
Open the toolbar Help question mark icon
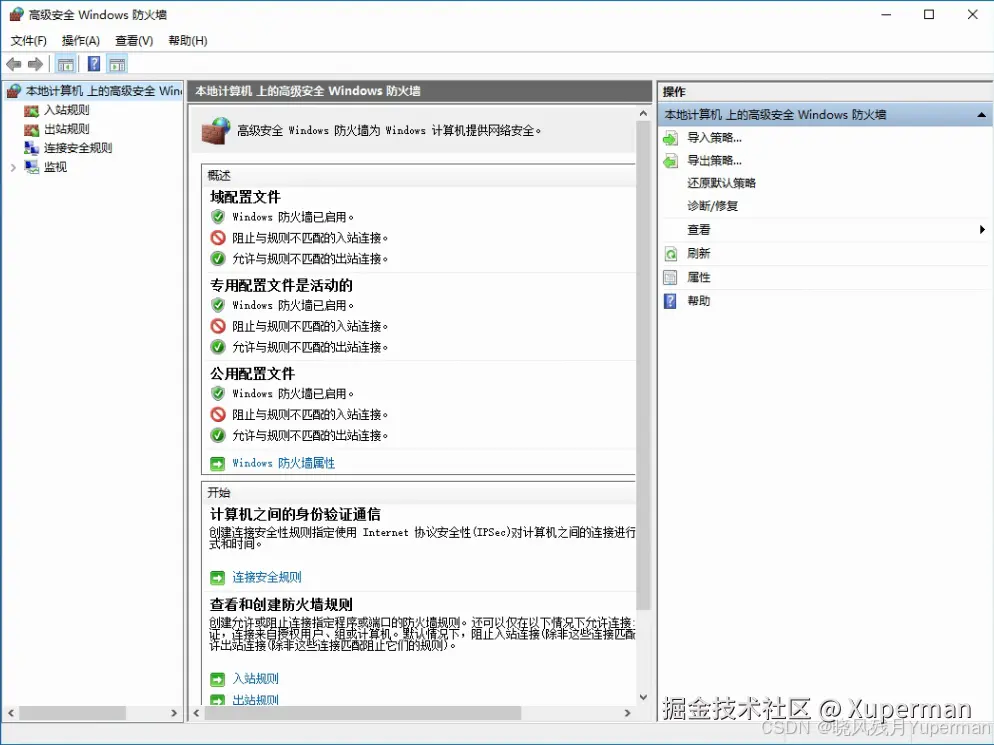tap(94, 64)
